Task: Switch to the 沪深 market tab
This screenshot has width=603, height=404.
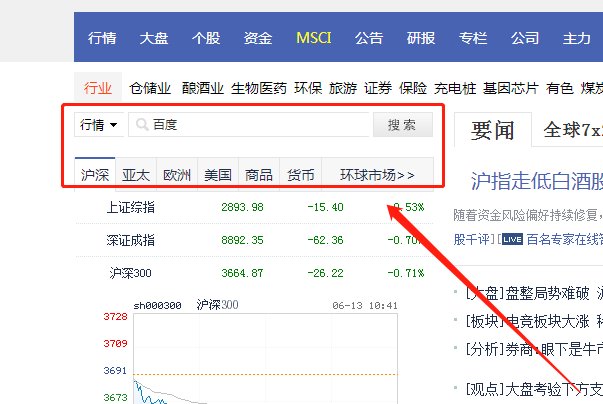Action: pyautogui.click(x=95, y=175)
